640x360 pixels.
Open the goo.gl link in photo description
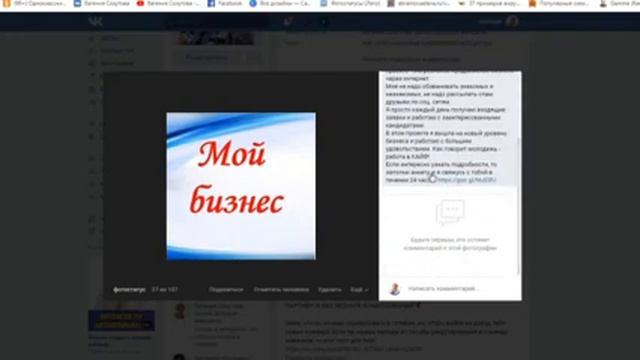pos(467,180)
